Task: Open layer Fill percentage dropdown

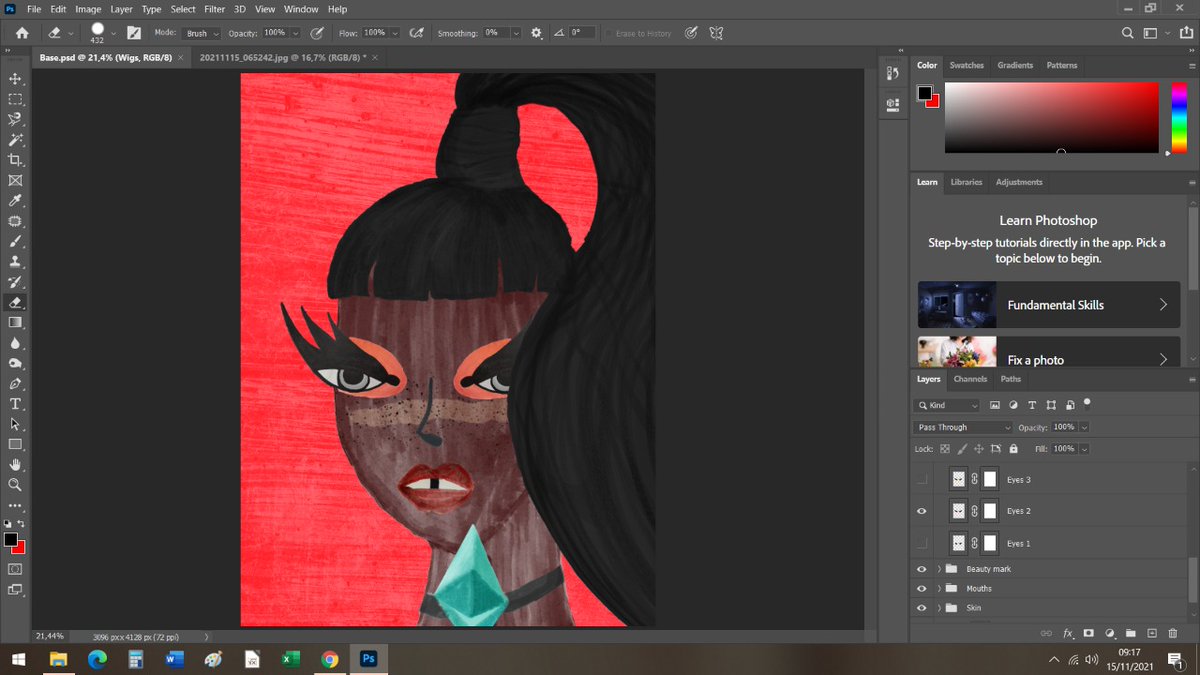Action: (x=1085, y=449)
